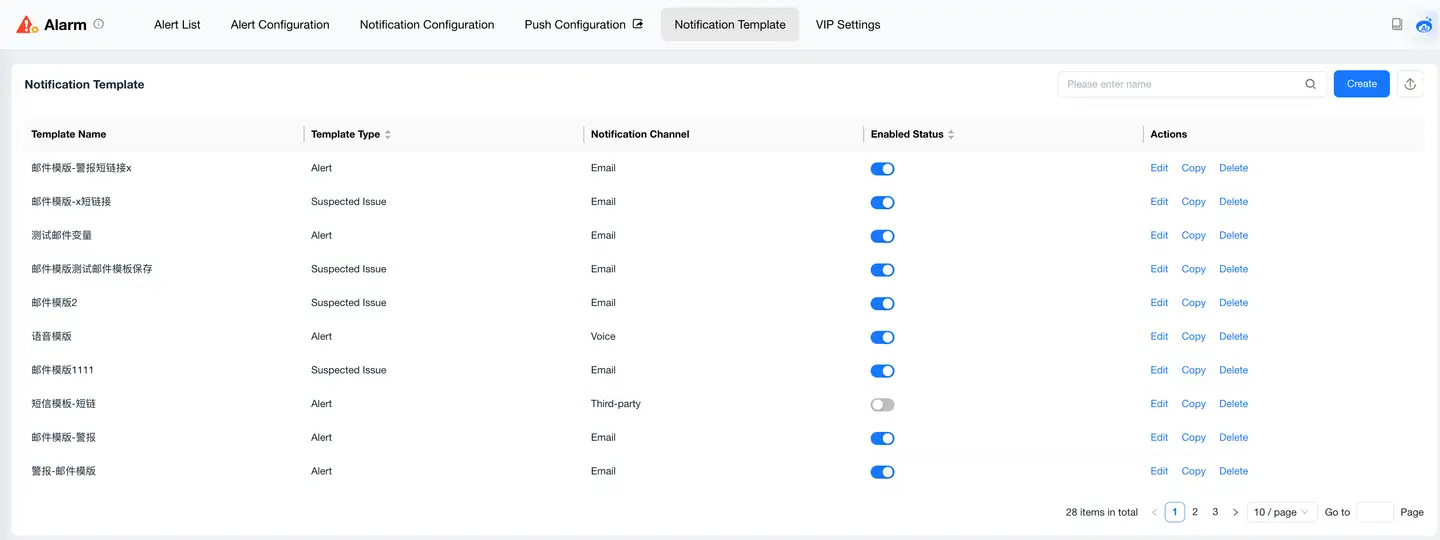
Task: Go to VIP Settings tab
Action: 848,25
